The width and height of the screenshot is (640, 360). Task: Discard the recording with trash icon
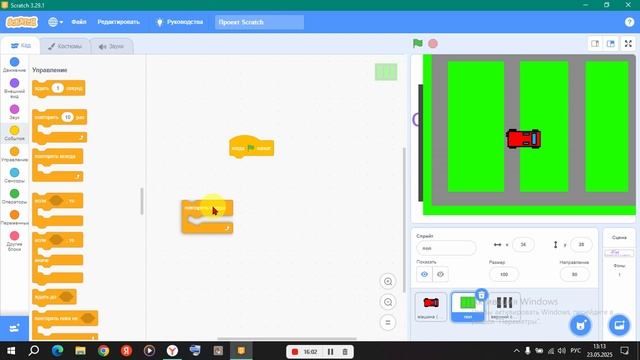pos(345,351)
